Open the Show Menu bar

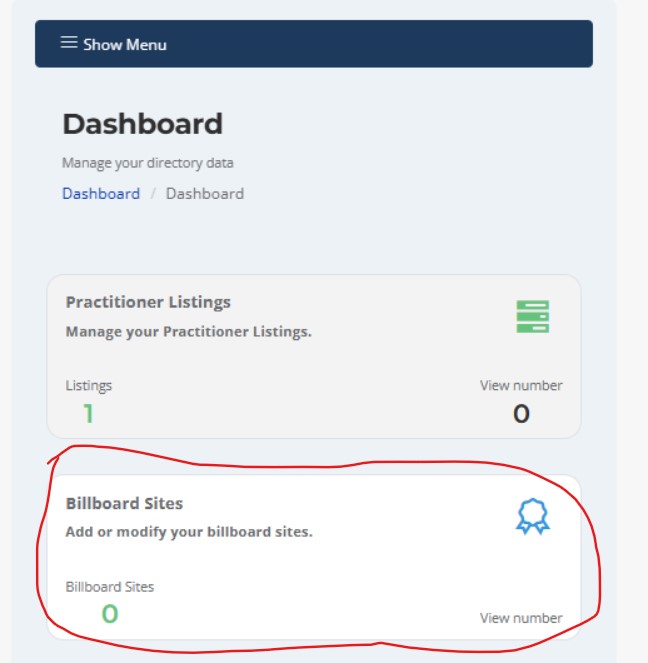pos(314,44)
